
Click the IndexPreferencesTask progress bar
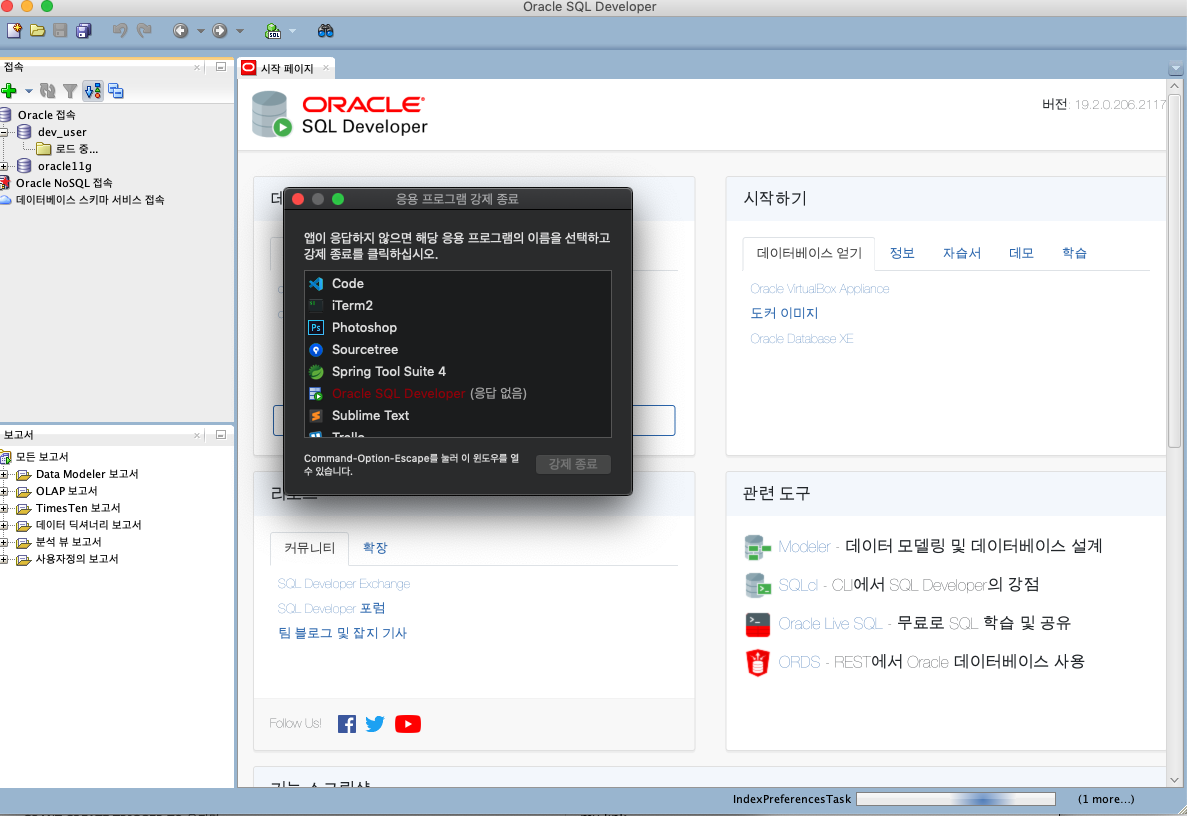click(955, 799)
